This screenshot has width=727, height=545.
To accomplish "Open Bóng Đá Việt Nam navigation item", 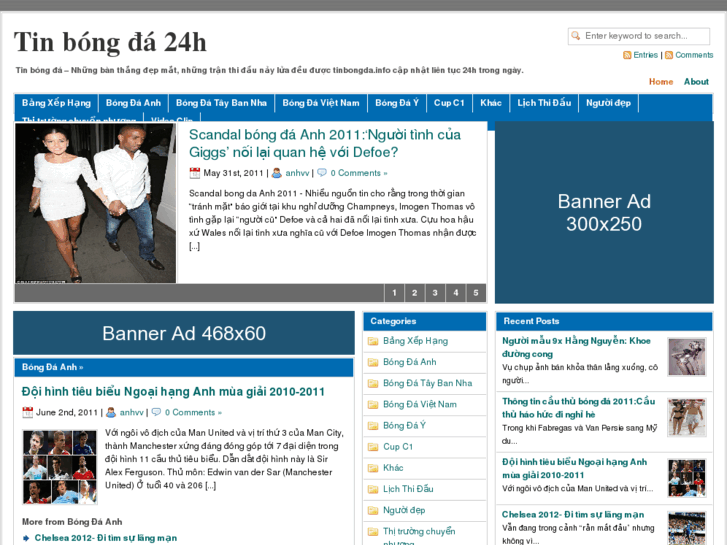I will coord(321,103).
